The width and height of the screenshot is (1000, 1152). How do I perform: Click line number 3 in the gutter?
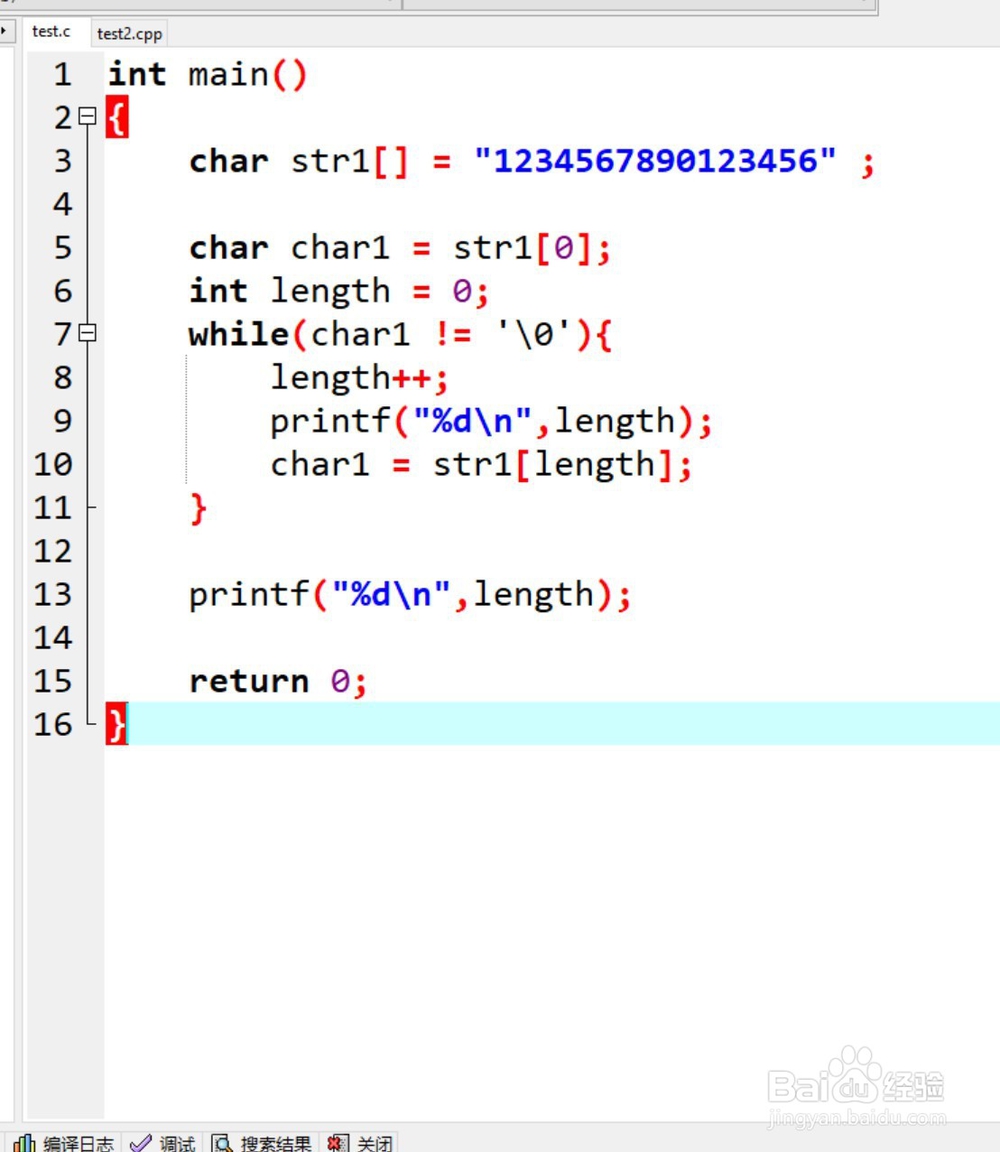(62, 161)
